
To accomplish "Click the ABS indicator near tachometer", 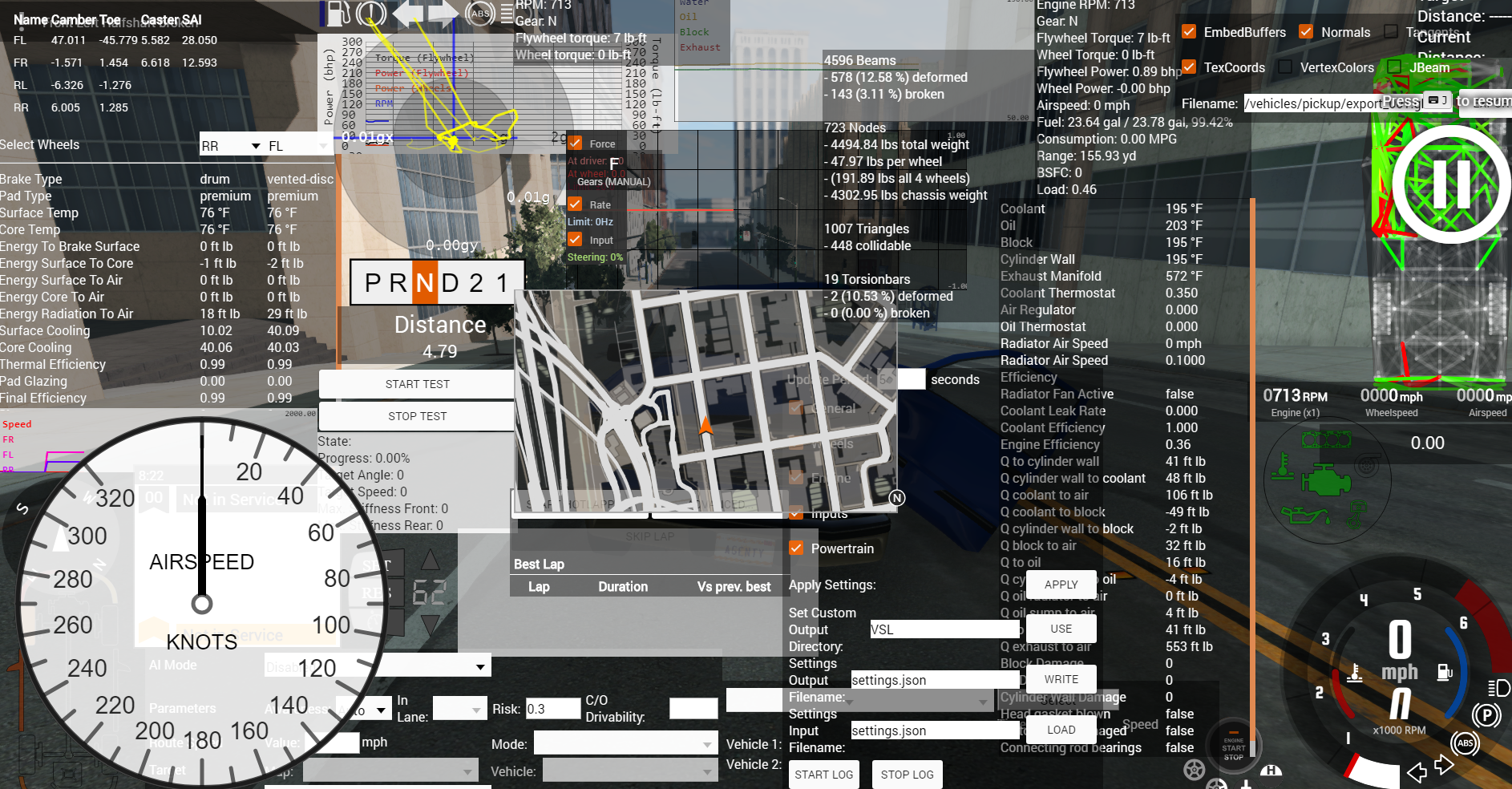I will coord(1465,742).
